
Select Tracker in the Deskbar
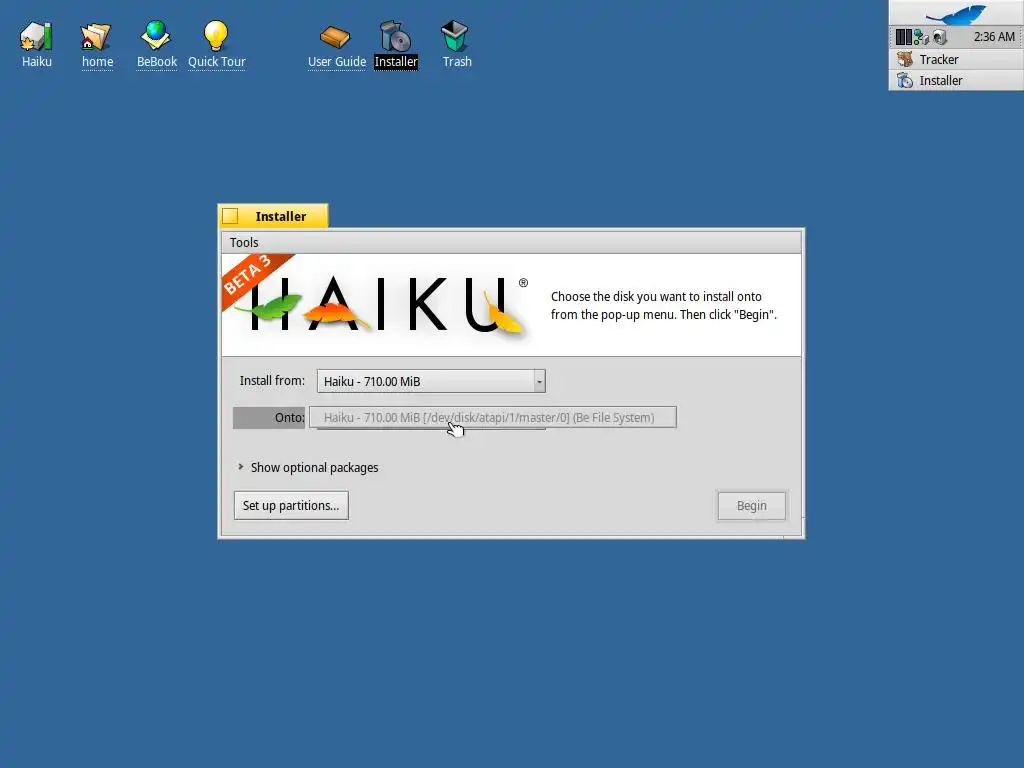[x=956, y=59]
